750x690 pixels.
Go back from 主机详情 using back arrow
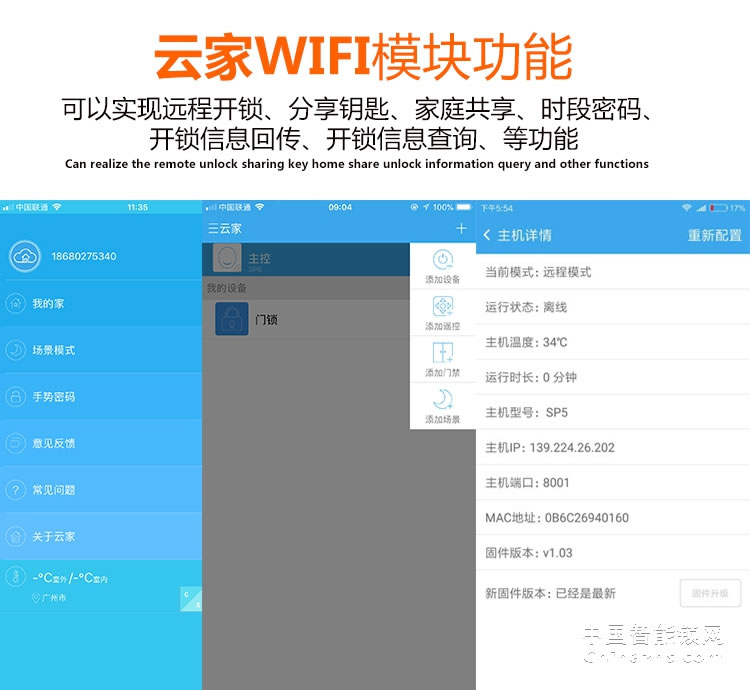pos(486,235)
